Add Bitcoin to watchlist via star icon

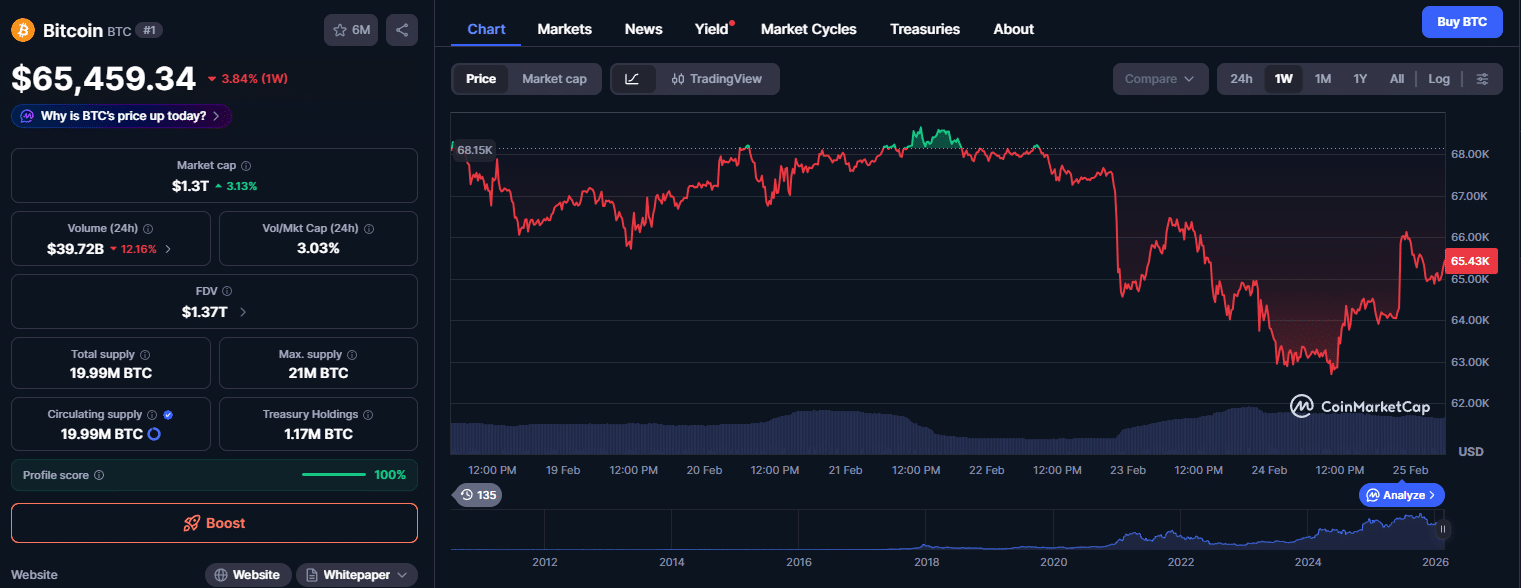(340, 30)
